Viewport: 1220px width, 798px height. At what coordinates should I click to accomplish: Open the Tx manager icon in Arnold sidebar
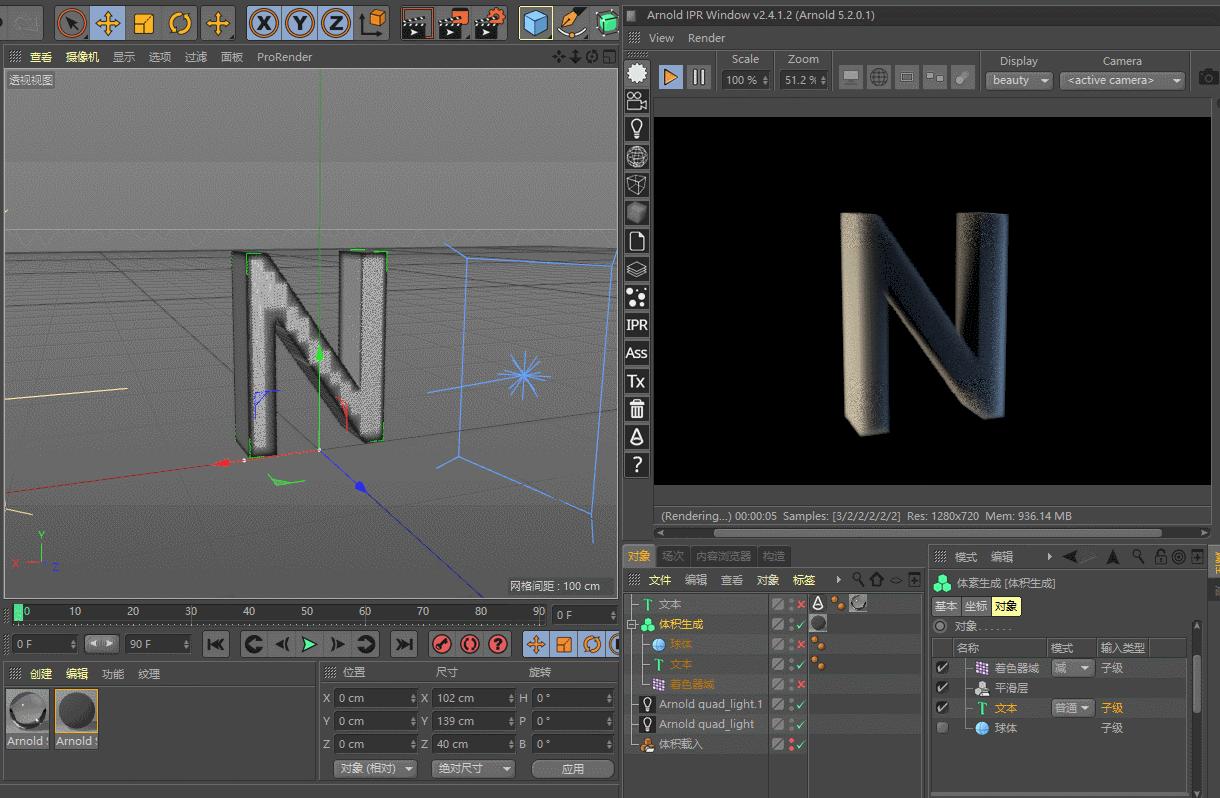(x=636, y=380)
